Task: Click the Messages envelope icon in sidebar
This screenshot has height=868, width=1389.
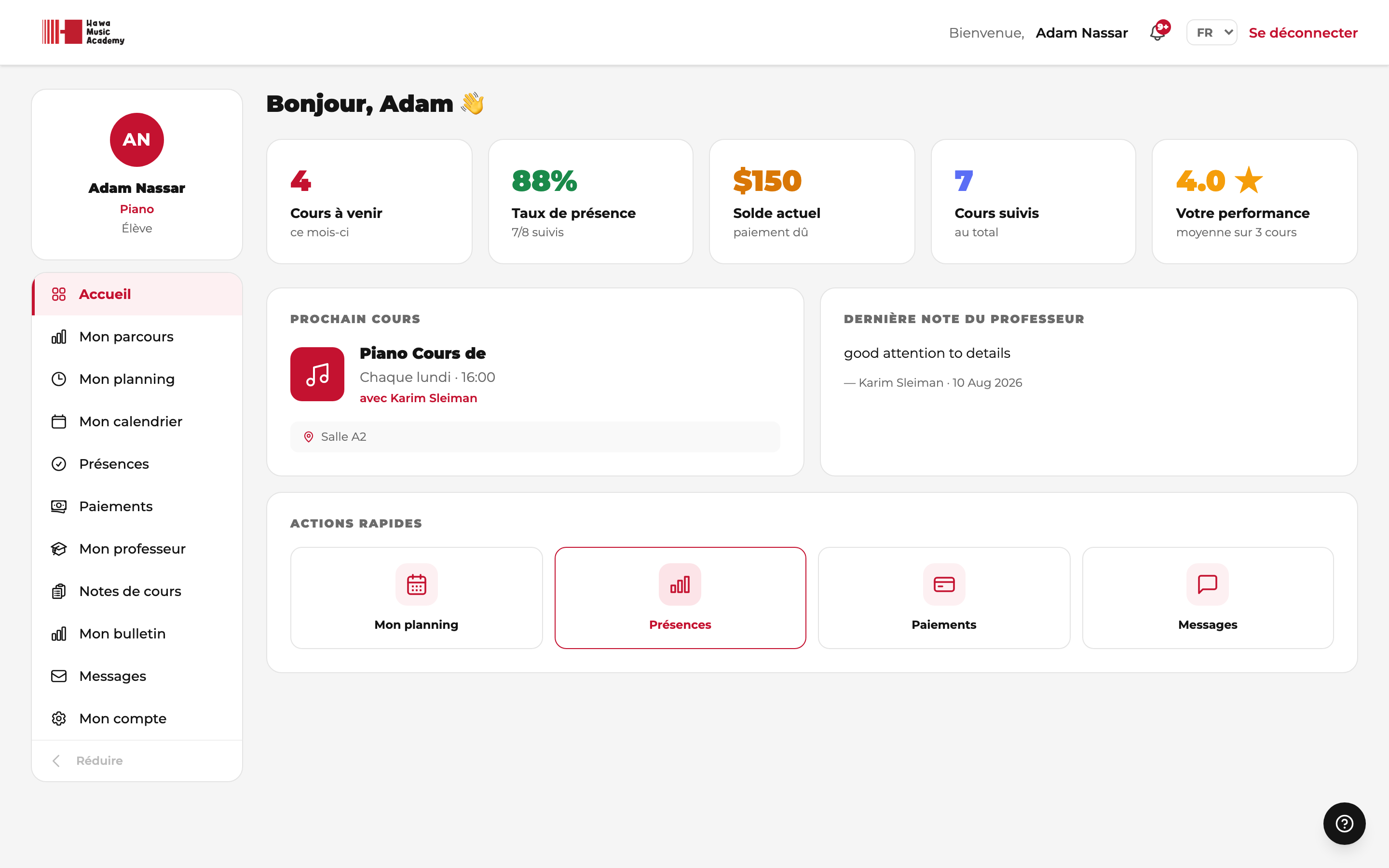Action: [58, 676]
